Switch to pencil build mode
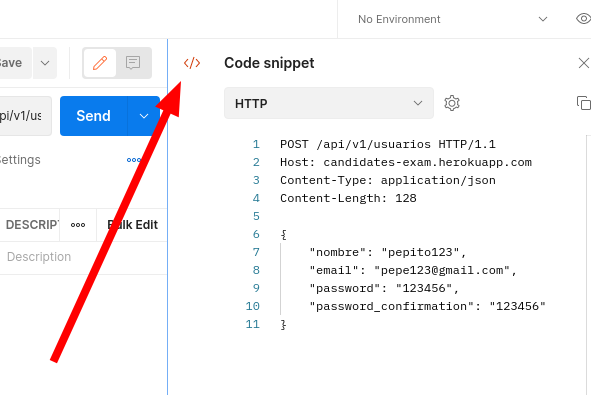Viewport: 591px width, 395px height. (100, 63)
